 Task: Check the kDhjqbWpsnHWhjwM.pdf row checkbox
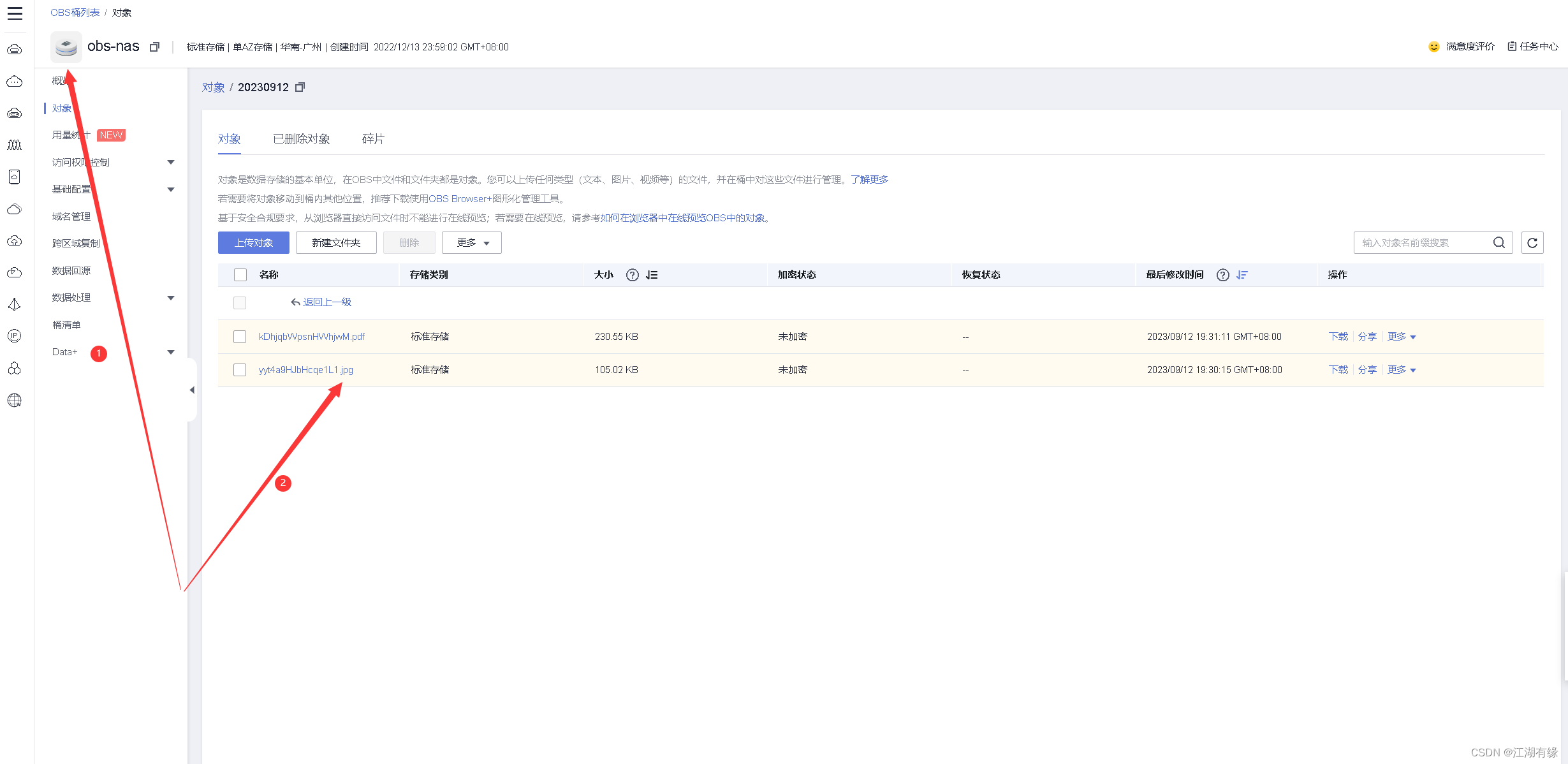[x=240, y=337]
